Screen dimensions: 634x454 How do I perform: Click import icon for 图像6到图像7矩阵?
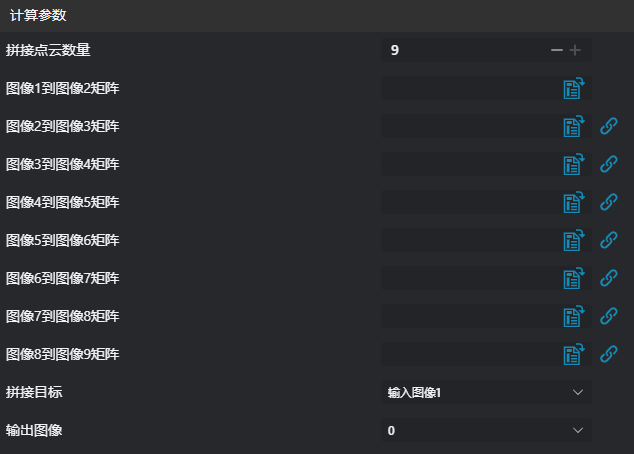(573, 278)
